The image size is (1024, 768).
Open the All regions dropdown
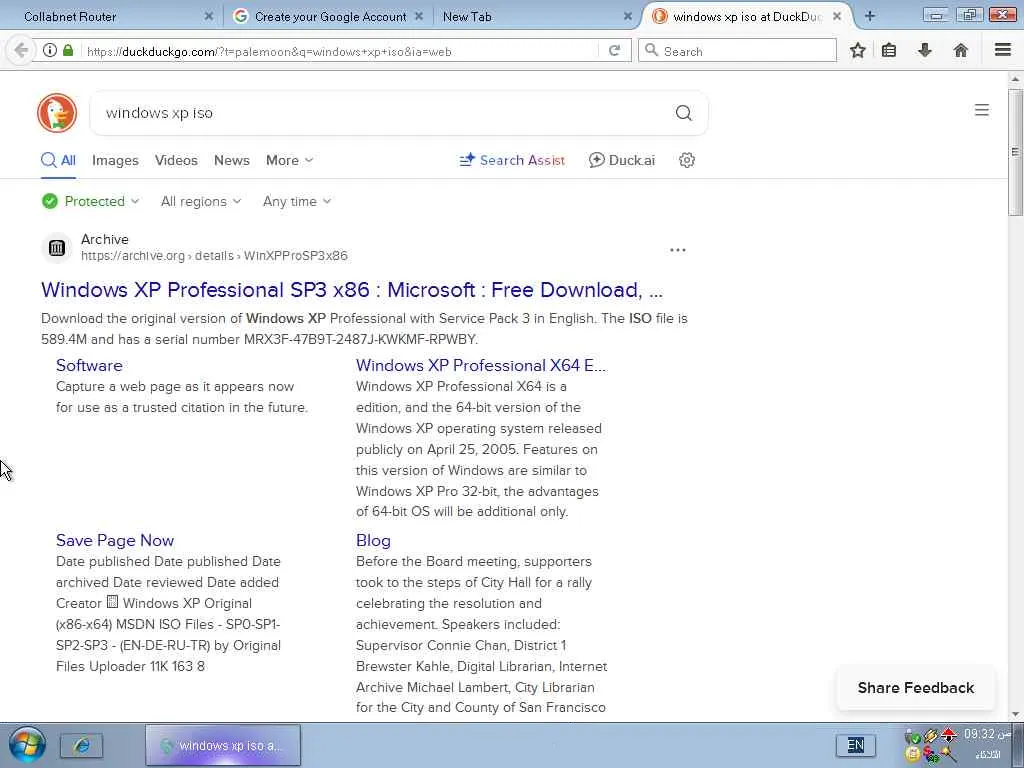201,201
